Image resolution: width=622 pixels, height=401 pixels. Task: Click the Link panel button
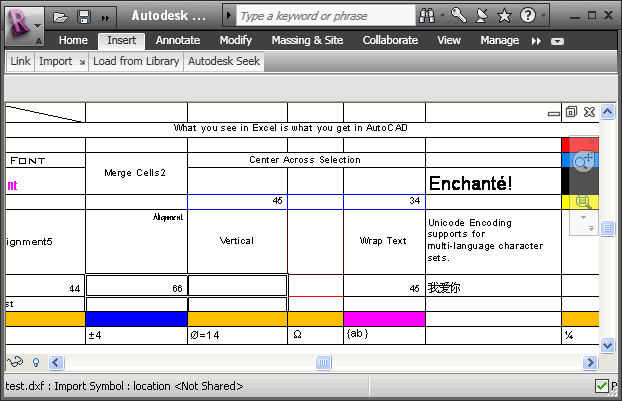coord(20,61)
